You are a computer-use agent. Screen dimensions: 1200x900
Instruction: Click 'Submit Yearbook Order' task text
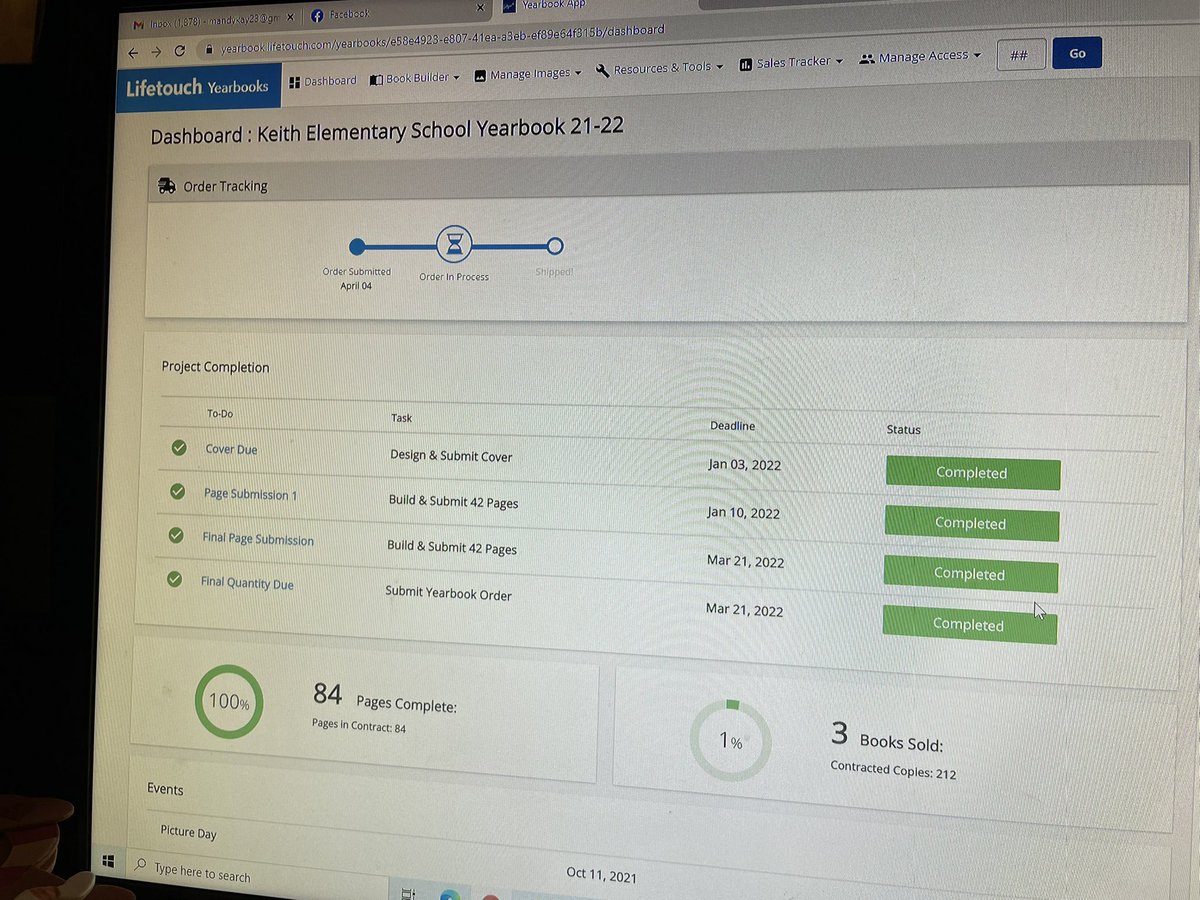click(448, 593)
